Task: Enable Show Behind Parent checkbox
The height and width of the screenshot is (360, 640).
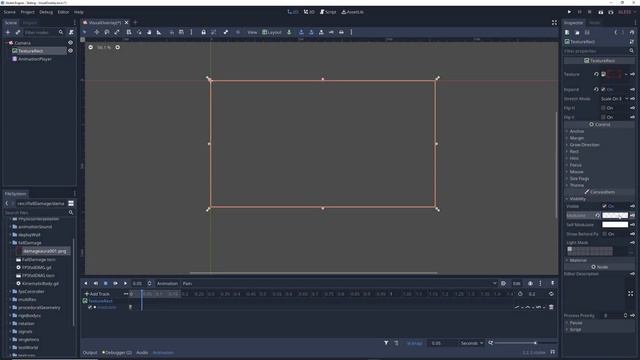Action: pos(604,234)
